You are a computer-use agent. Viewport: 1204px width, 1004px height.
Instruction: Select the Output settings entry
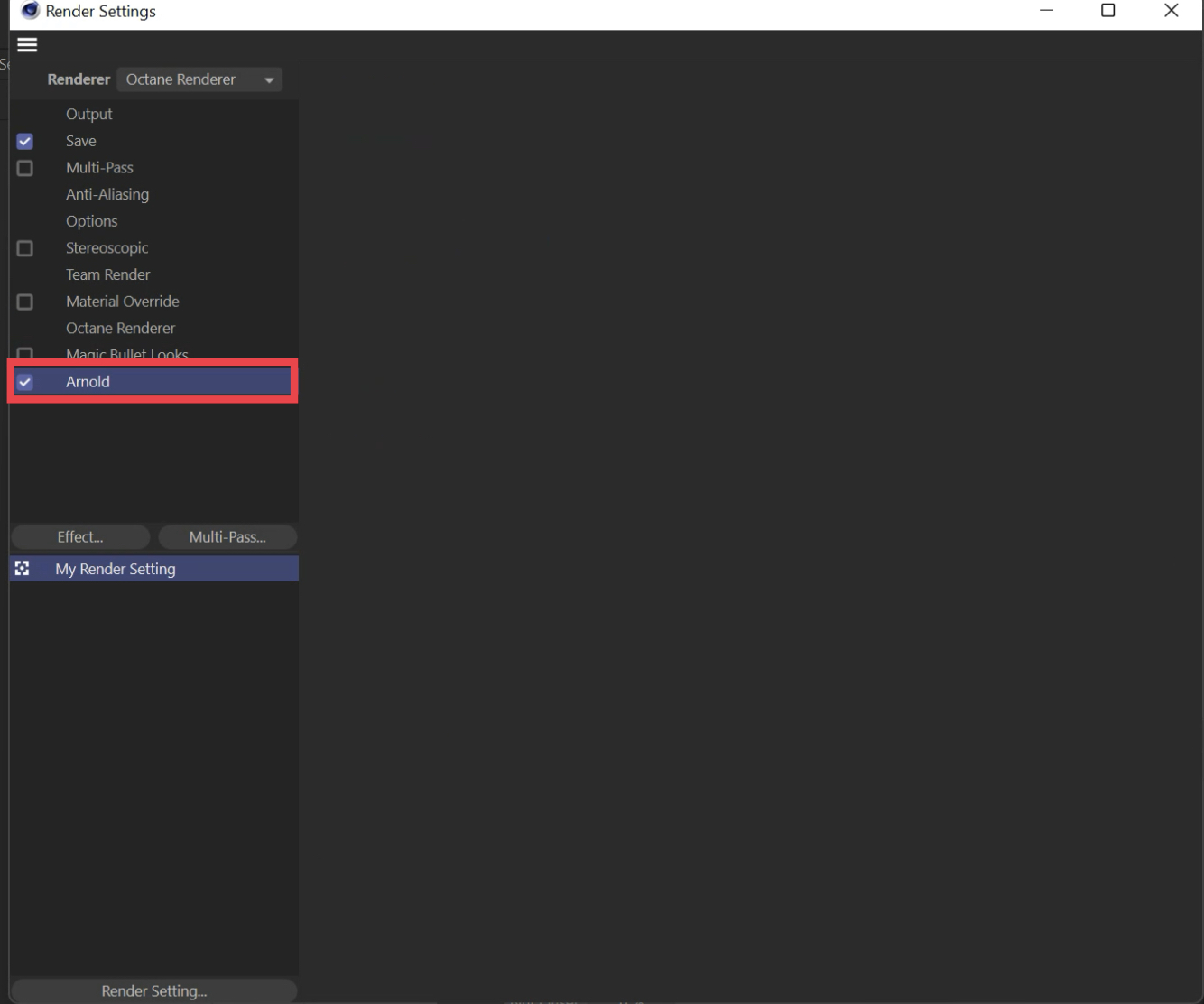coord(89,114)
